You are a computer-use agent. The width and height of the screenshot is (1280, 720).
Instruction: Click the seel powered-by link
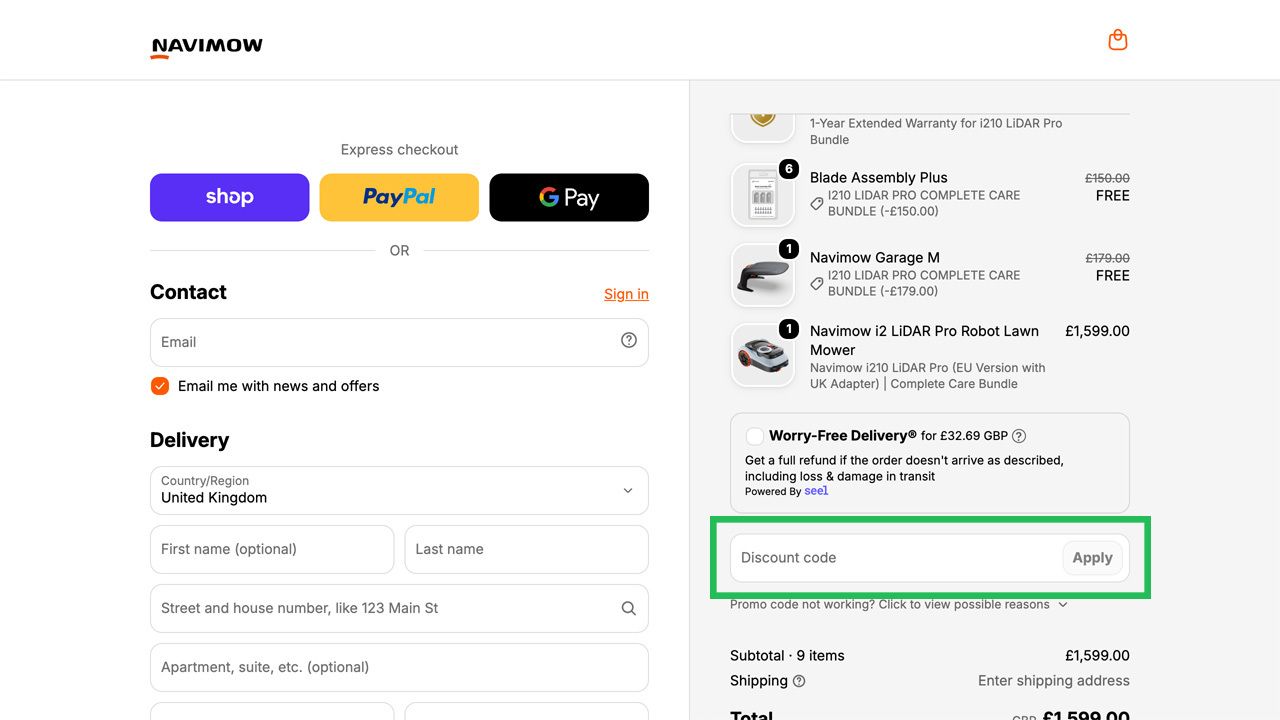click(x=816, y=491)
